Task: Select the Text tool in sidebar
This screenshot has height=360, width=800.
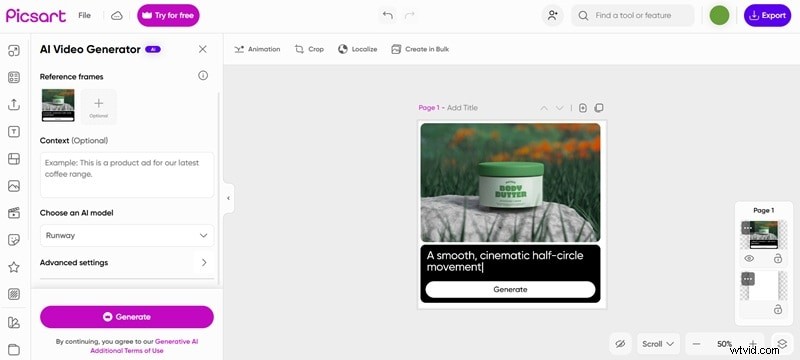Action: pyautogui.click(x=14, y=132)
